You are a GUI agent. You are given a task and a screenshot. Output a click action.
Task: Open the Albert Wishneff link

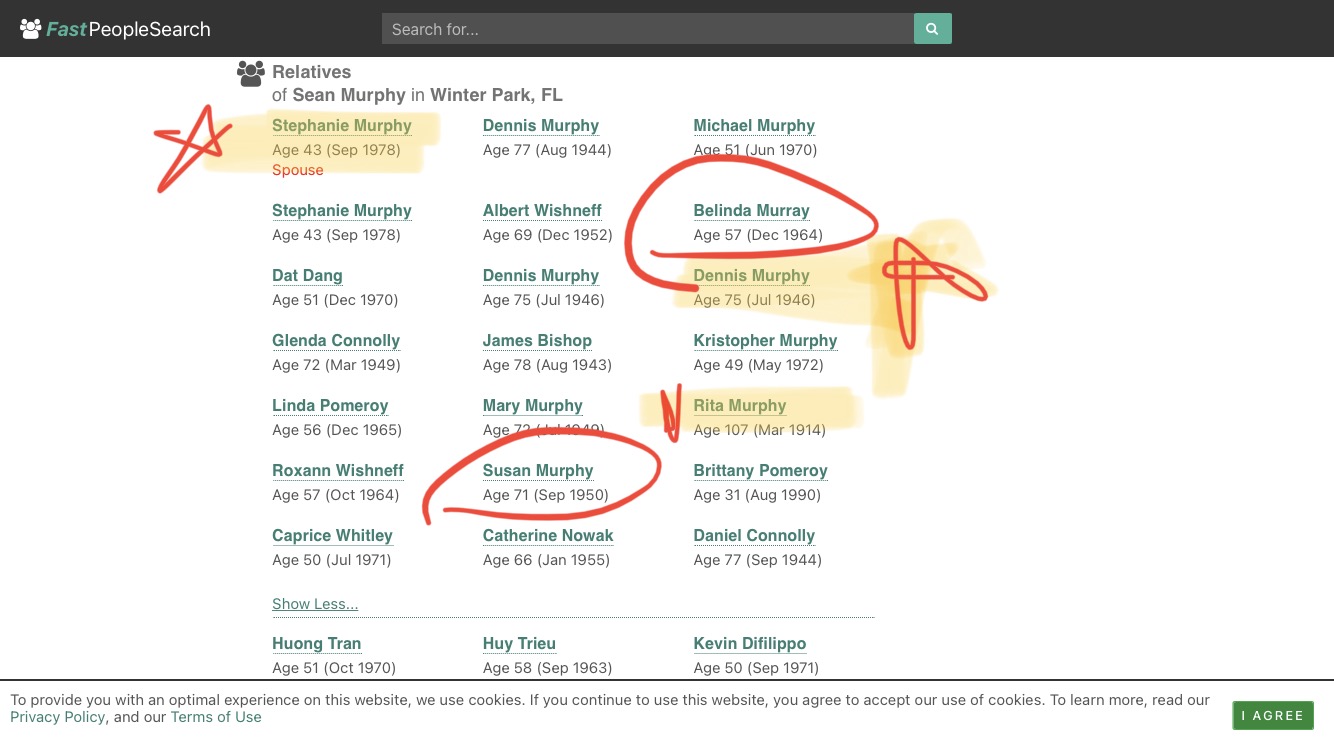point(542,211)
